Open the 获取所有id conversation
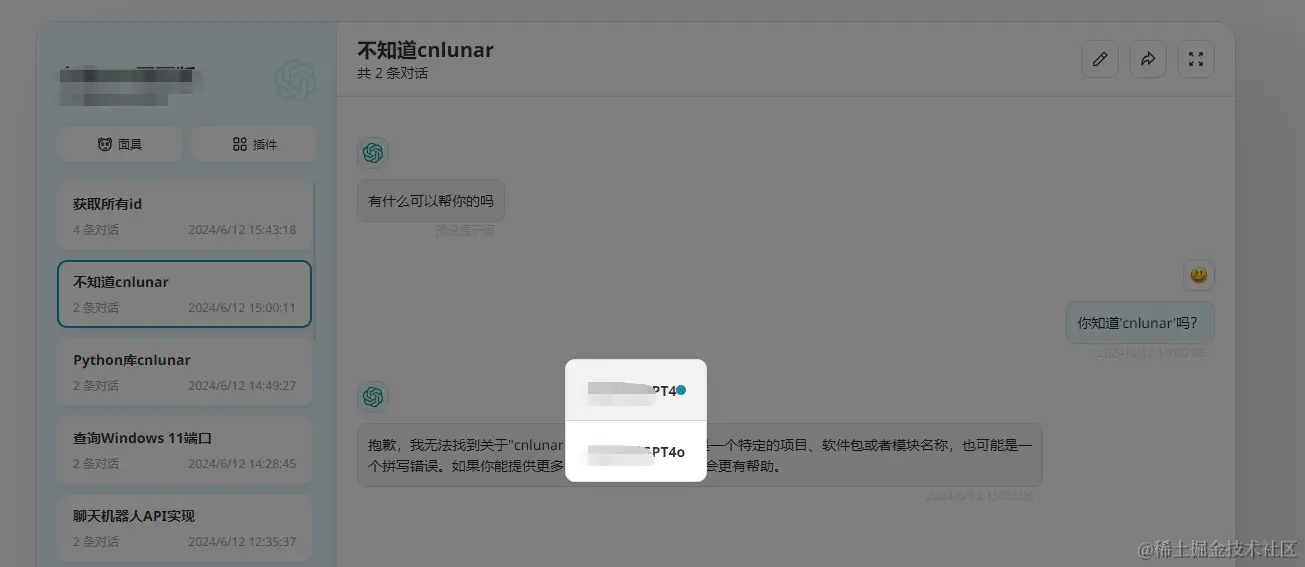Viewport: 1305px width, 567px height. (x=184, y=215)
